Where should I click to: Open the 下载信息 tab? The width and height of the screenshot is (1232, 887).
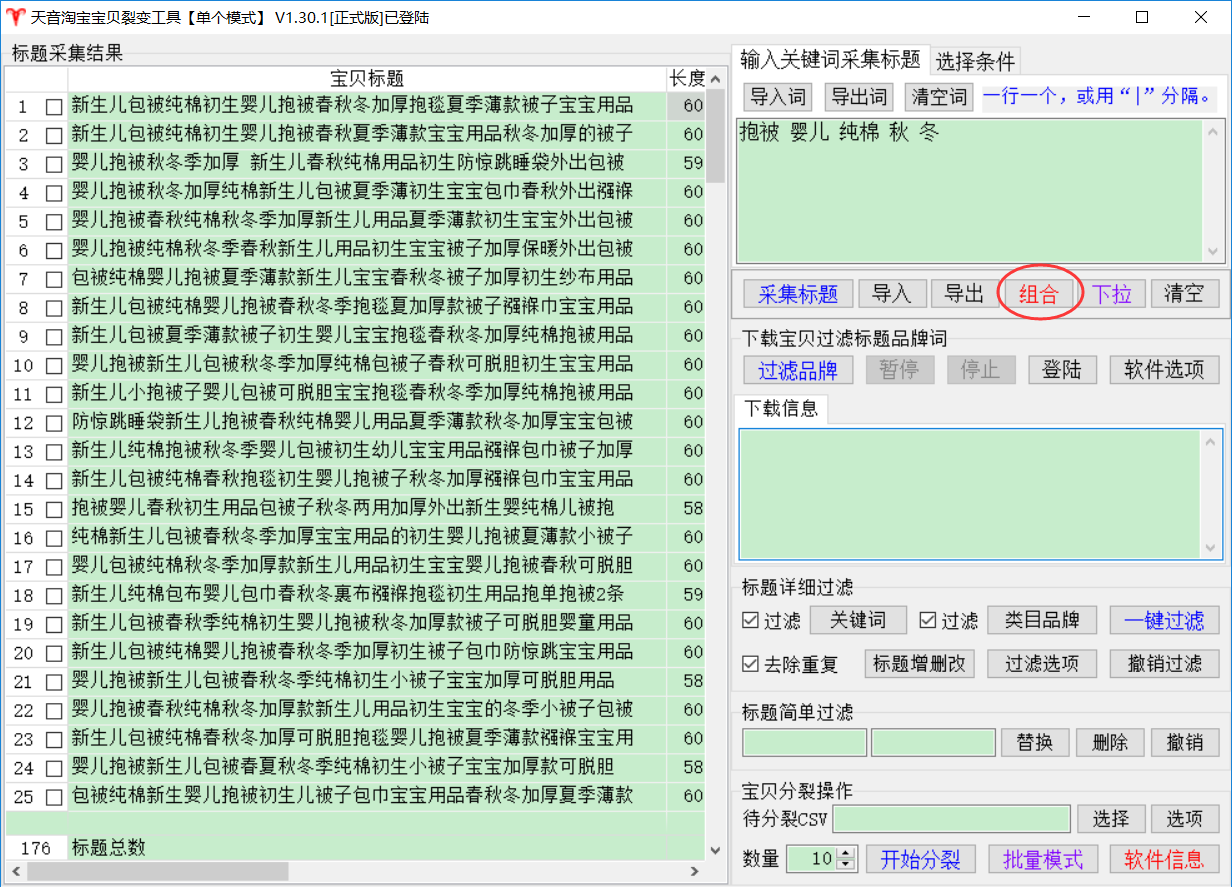click(x=781, y=408)
